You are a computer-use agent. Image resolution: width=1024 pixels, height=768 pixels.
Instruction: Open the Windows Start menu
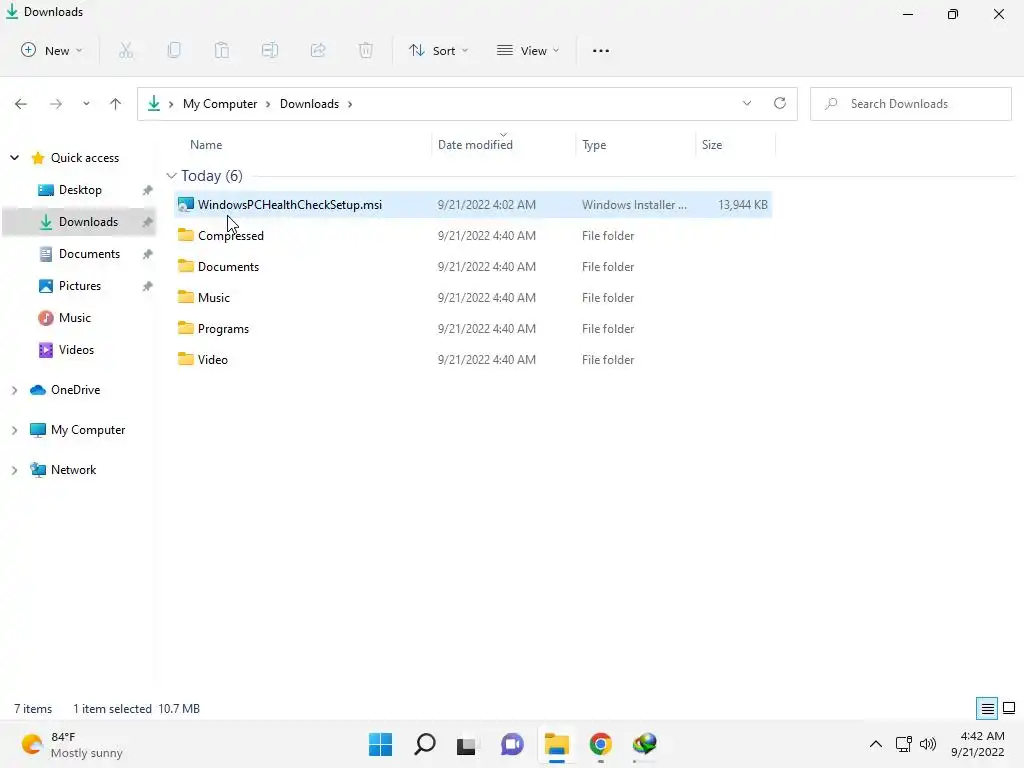pyautogui.click(x=381, y=744)
